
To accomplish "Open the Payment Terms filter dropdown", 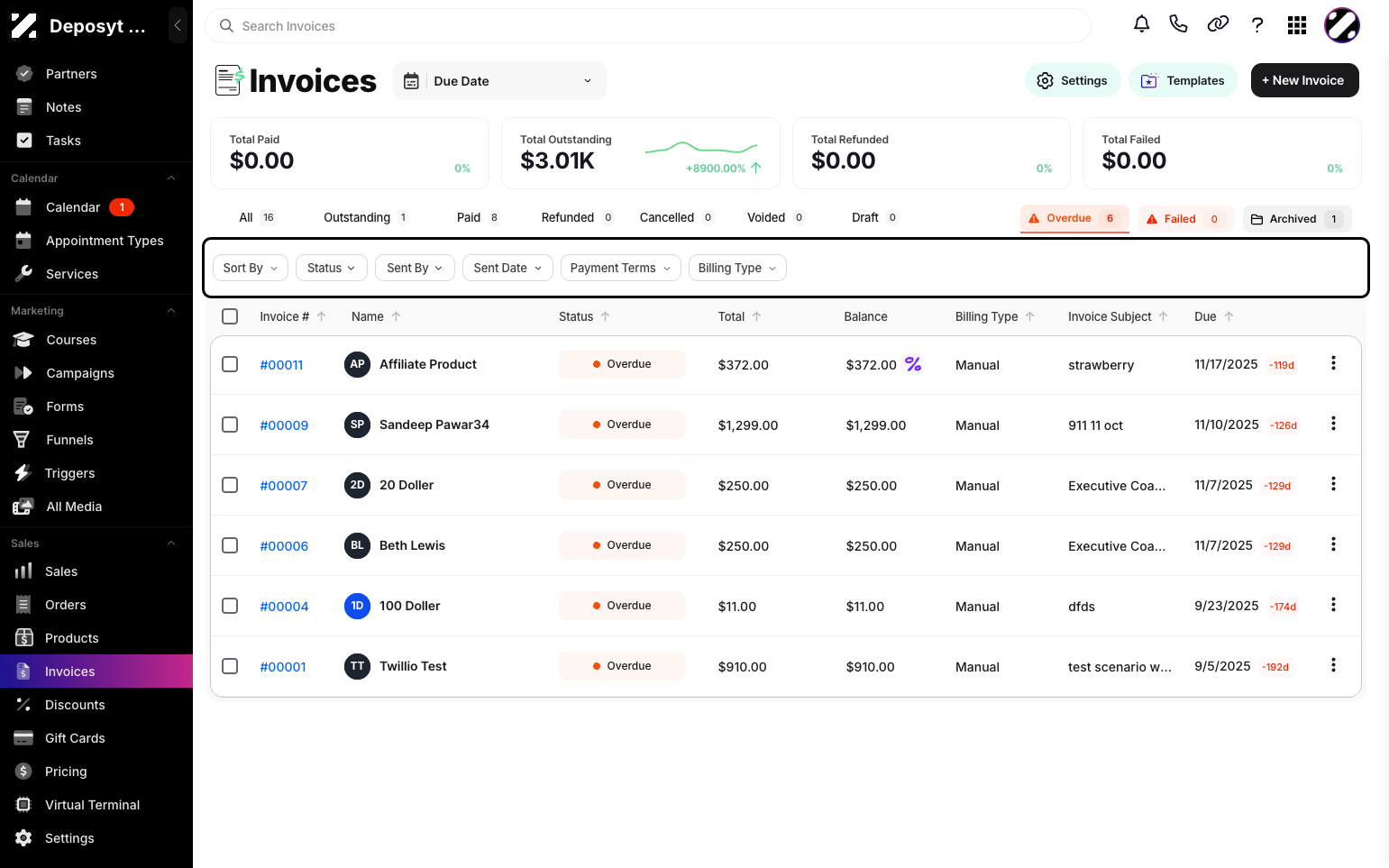I will pos(620,268).
